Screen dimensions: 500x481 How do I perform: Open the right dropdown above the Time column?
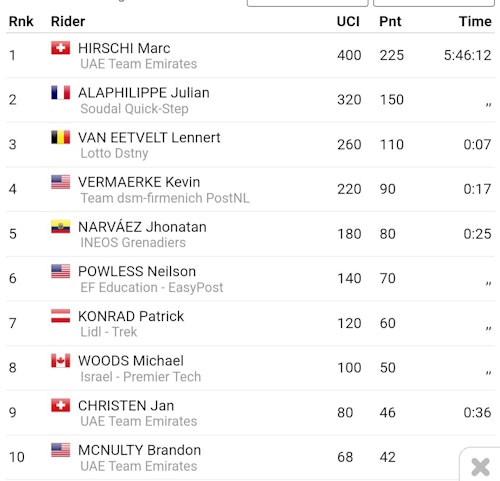tap(434, 3)
